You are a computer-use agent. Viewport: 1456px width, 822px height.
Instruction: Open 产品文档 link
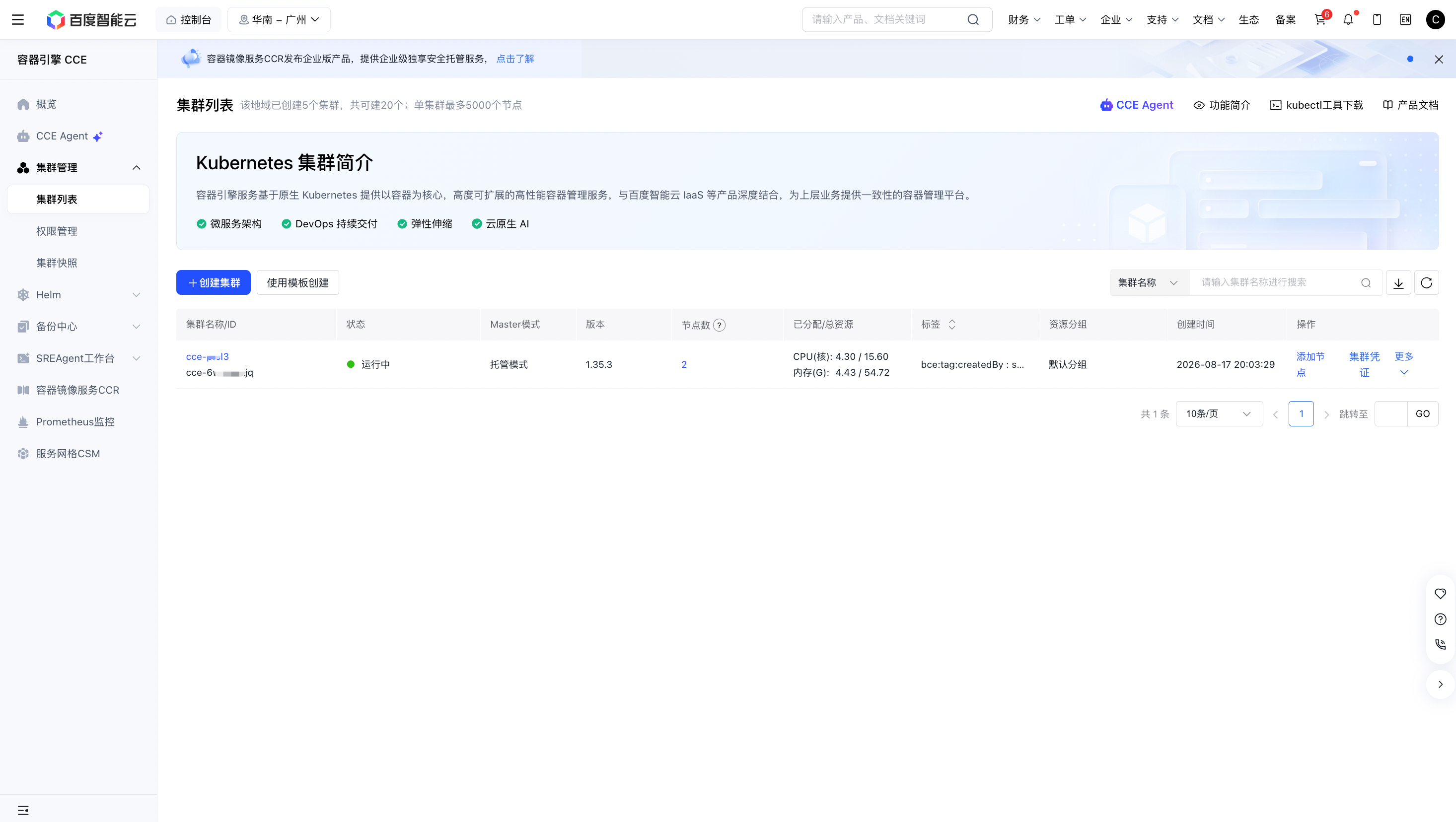pyautogui.click(x=1411, y=105)
